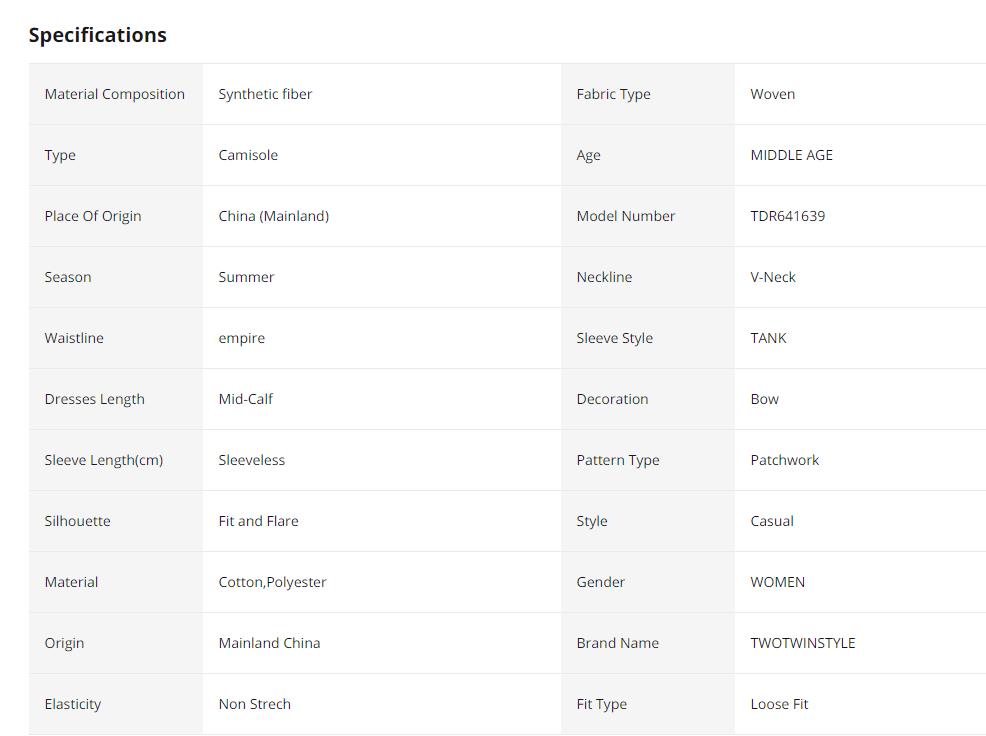
Task: Click the Summer season value
Action: point(246,277)
